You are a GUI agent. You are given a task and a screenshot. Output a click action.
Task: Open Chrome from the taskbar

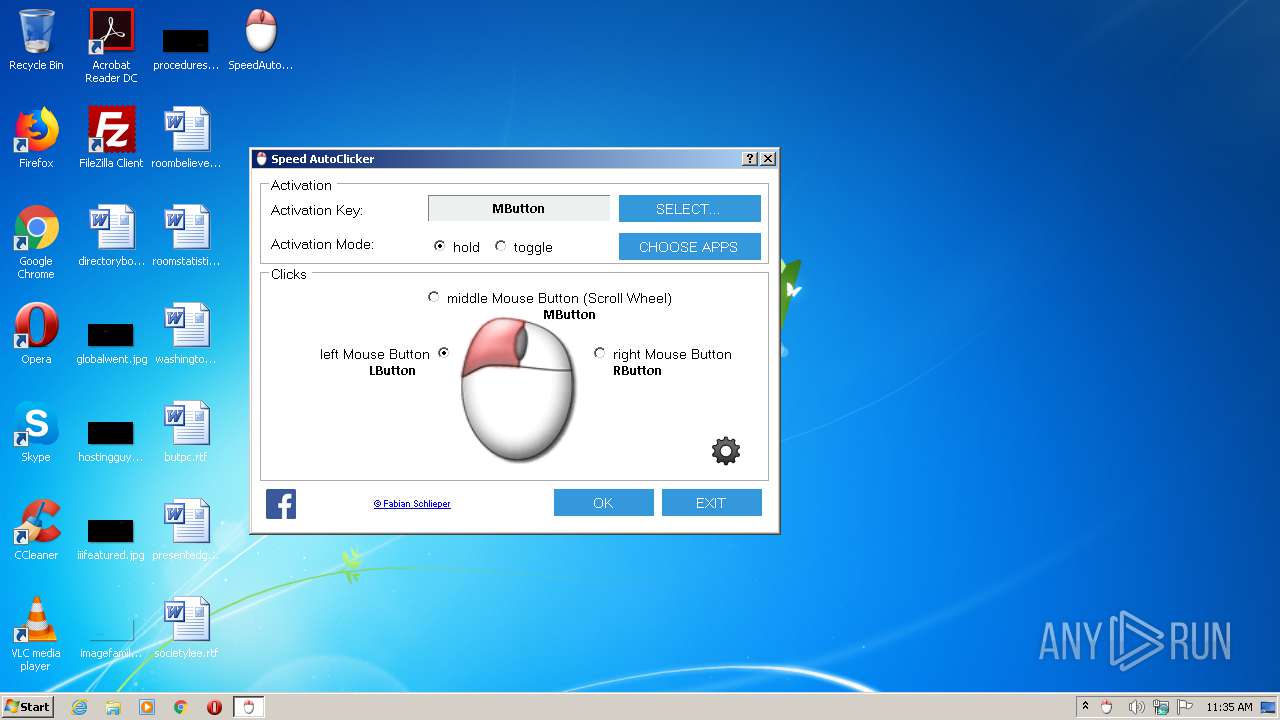click(180, 707)
